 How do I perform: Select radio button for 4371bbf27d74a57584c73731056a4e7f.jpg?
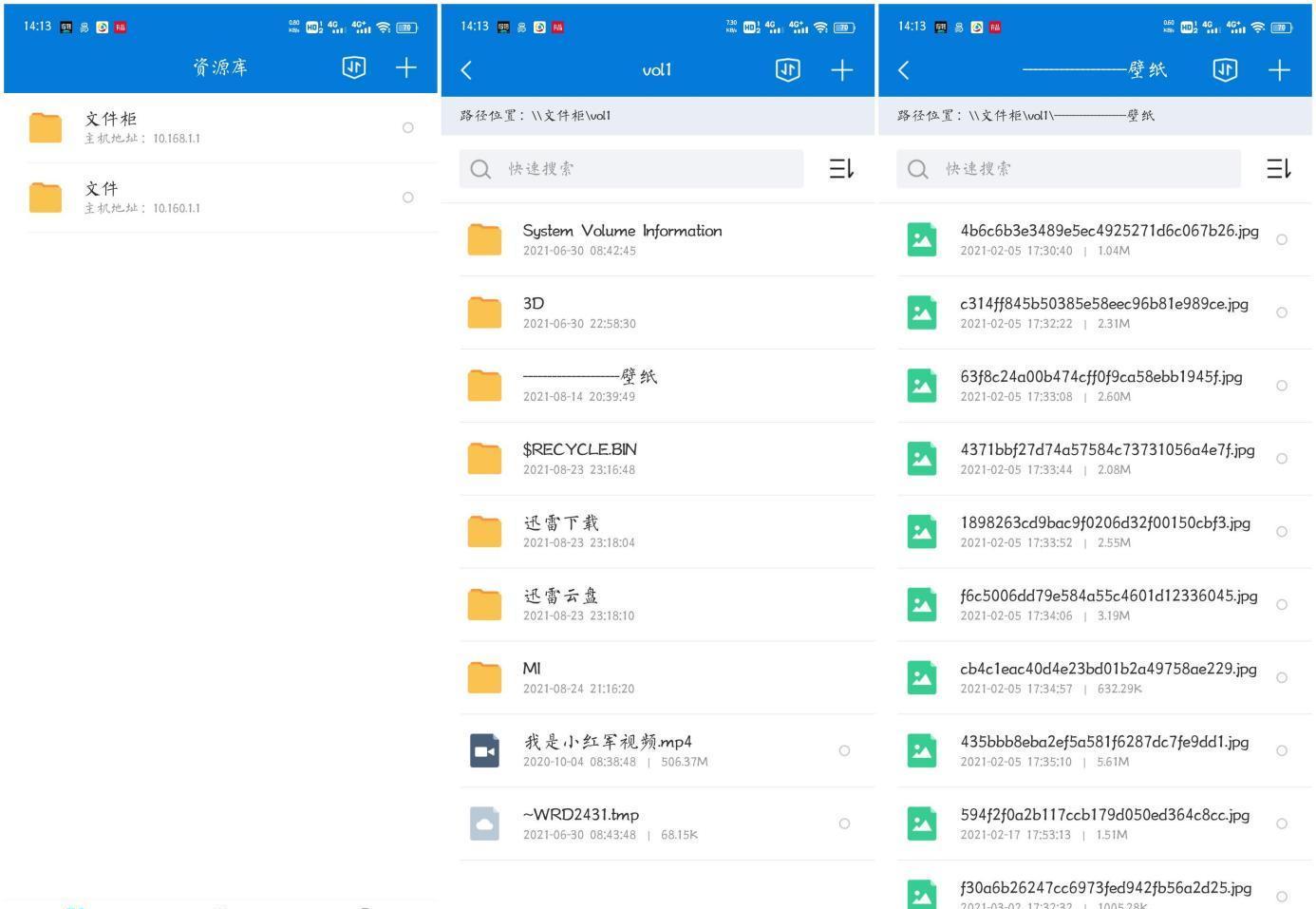[1282, 459]
